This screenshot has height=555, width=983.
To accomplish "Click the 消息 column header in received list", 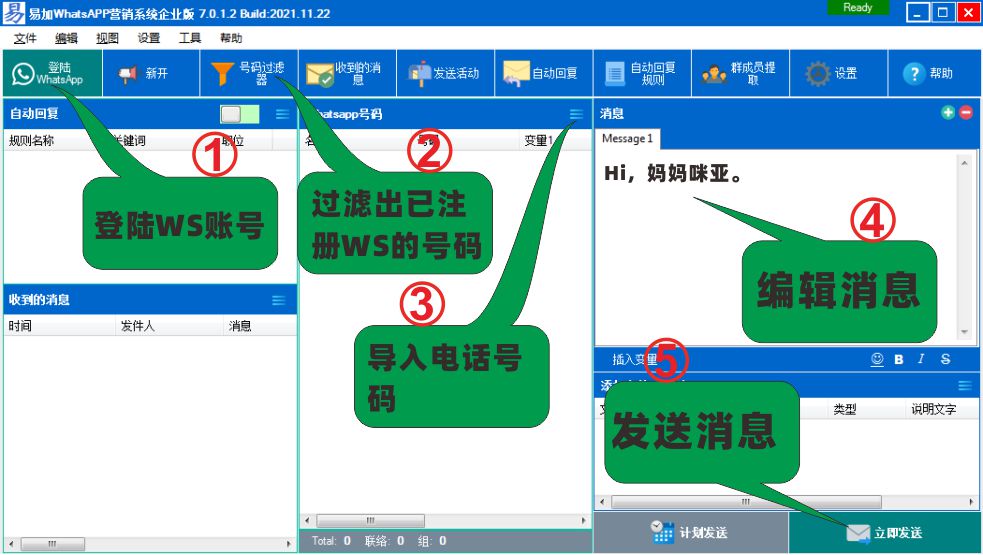I will point(240,325).
